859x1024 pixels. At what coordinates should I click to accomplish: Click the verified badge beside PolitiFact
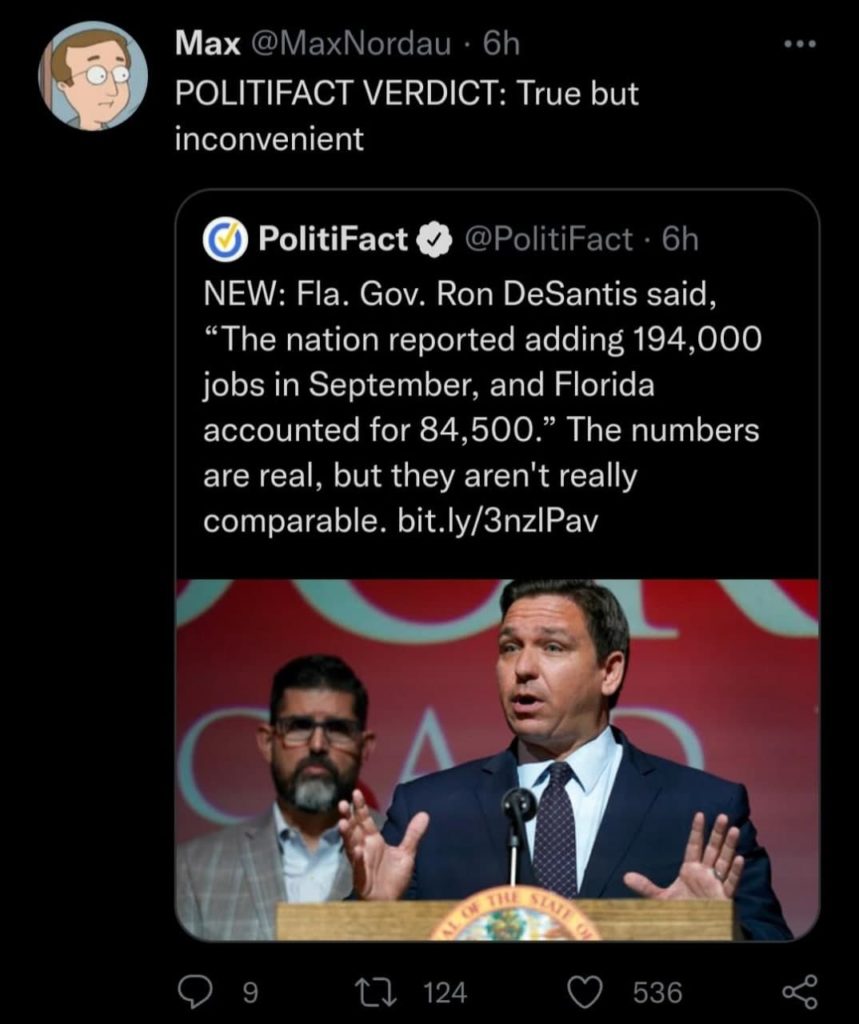(x=431, y=240)
